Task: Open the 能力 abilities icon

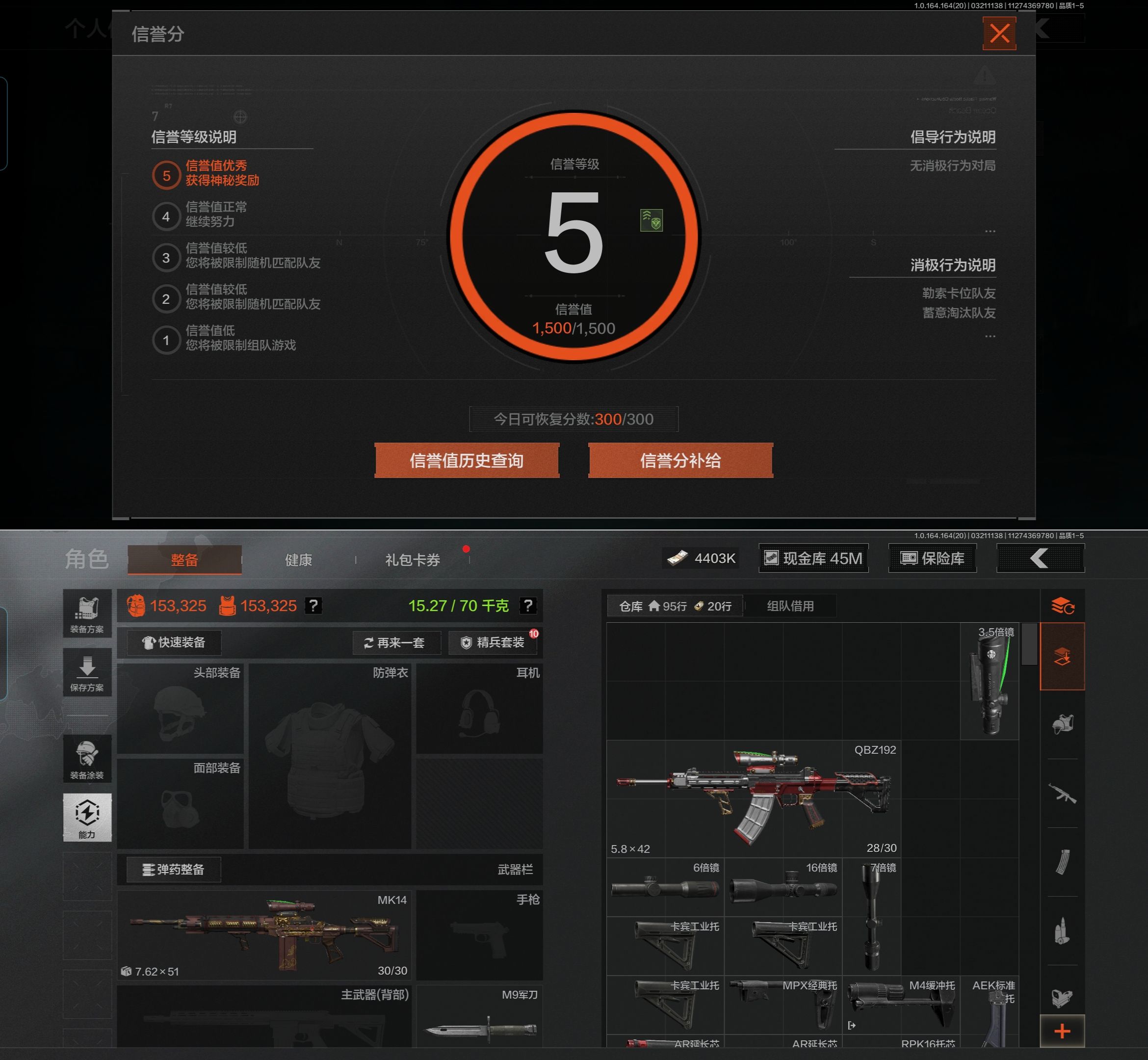Action: coord(87,817)
